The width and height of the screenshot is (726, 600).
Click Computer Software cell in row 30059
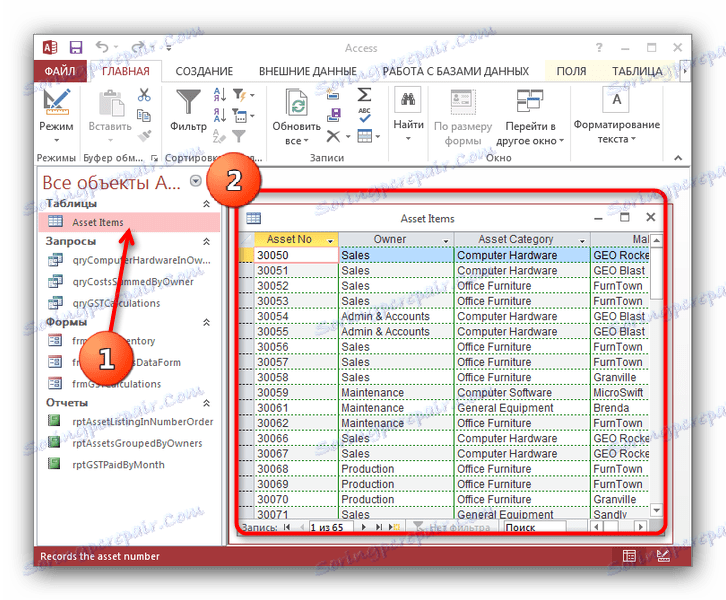(522, 393)
